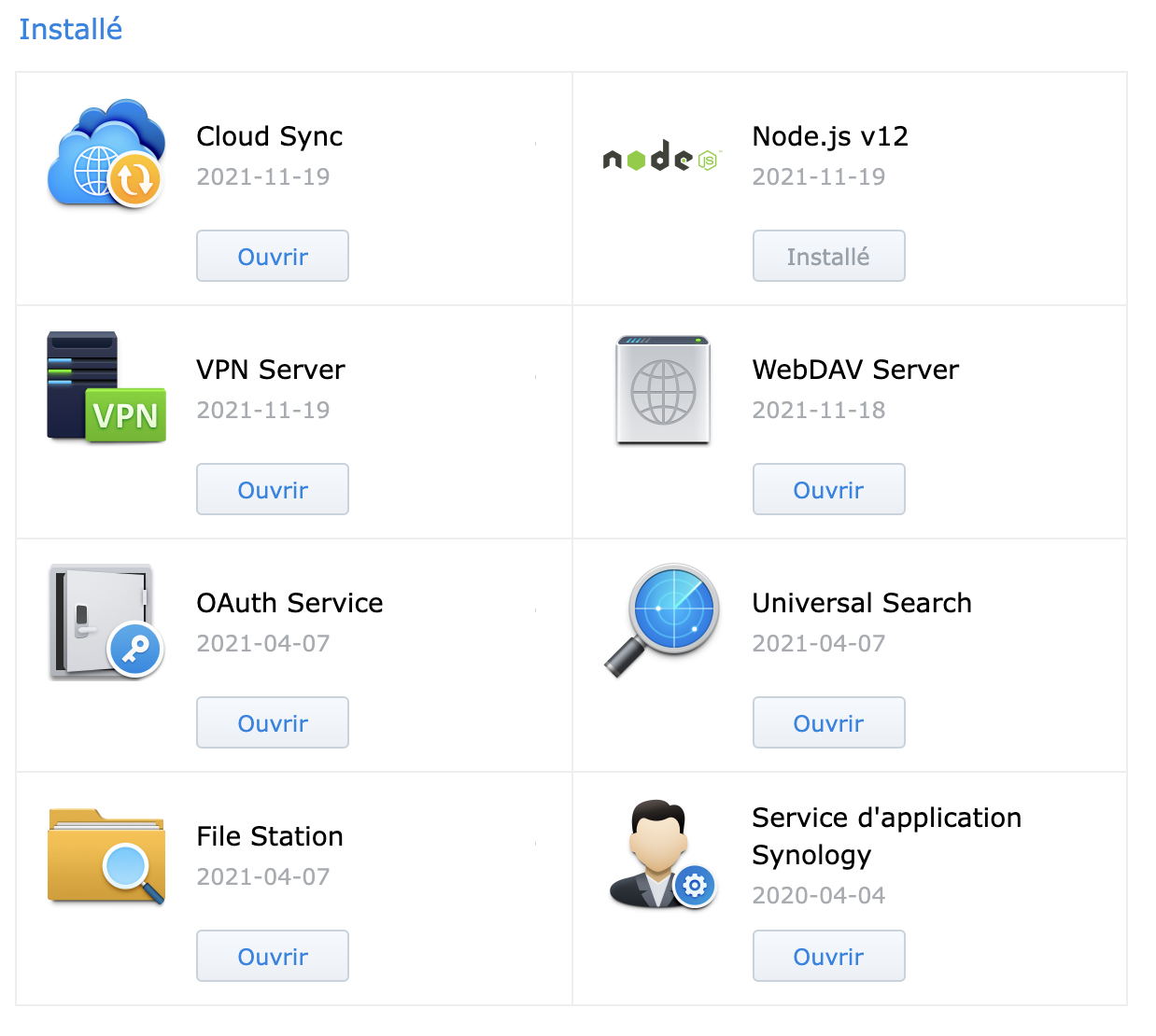Click the Cloud Sync package title

tap(270, 137)
